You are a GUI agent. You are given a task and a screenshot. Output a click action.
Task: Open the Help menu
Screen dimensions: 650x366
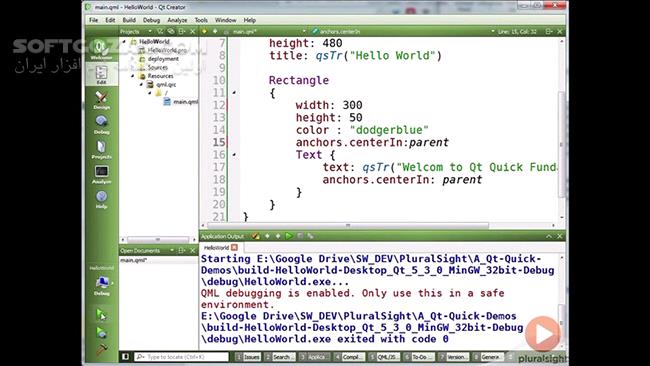click(x=250, y=20)
